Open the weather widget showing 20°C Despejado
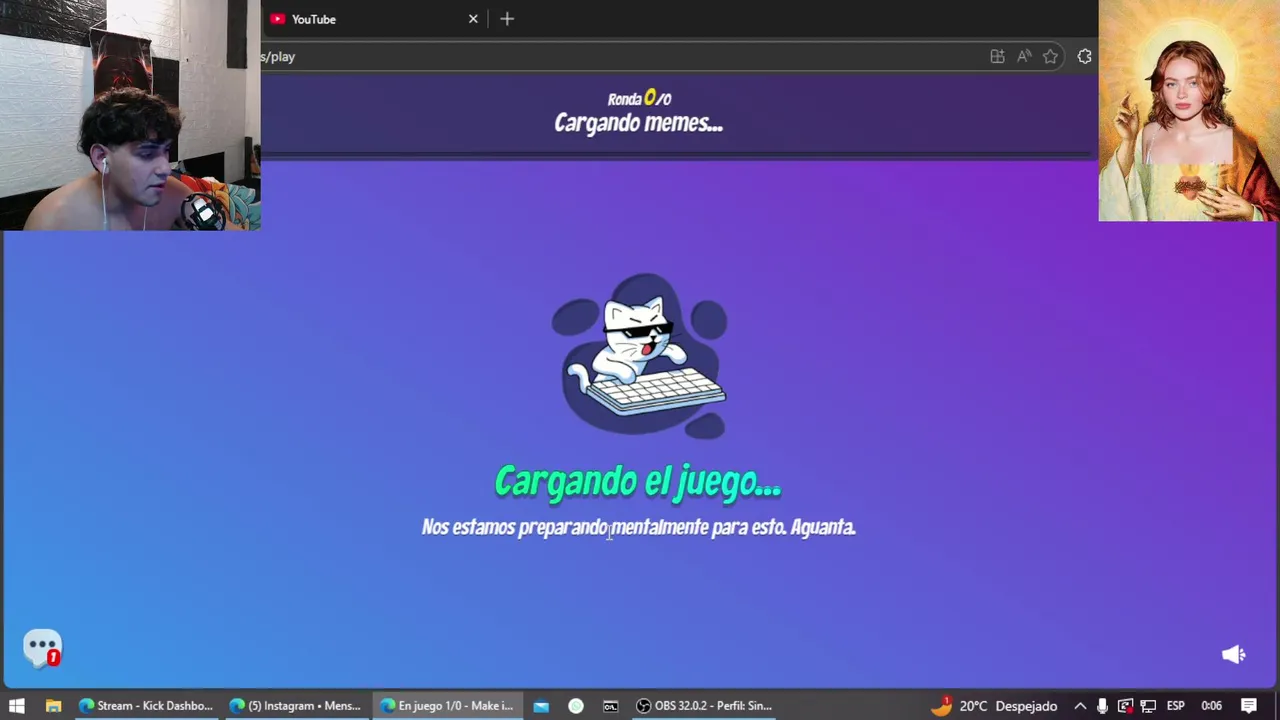This screenshot has height=720, width=1280. pos(993,706)
